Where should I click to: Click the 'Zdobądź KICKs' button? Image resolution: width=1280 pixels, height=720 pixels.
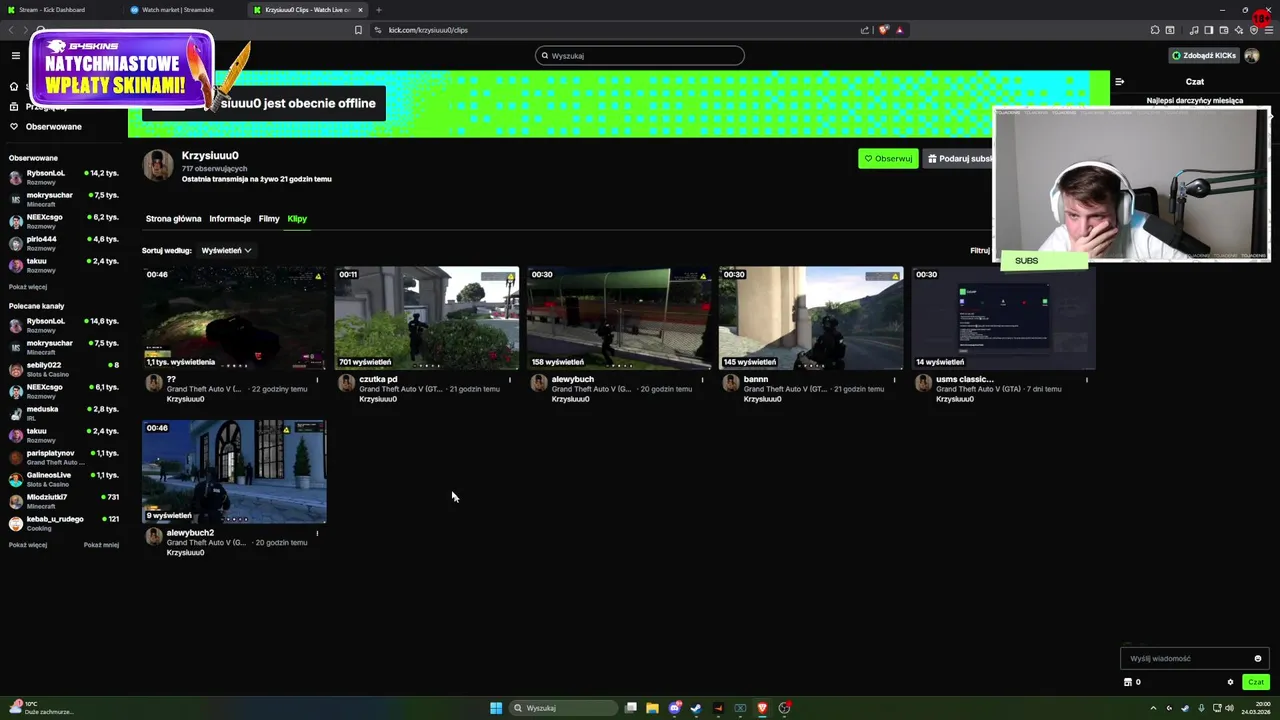[1204, 56]
